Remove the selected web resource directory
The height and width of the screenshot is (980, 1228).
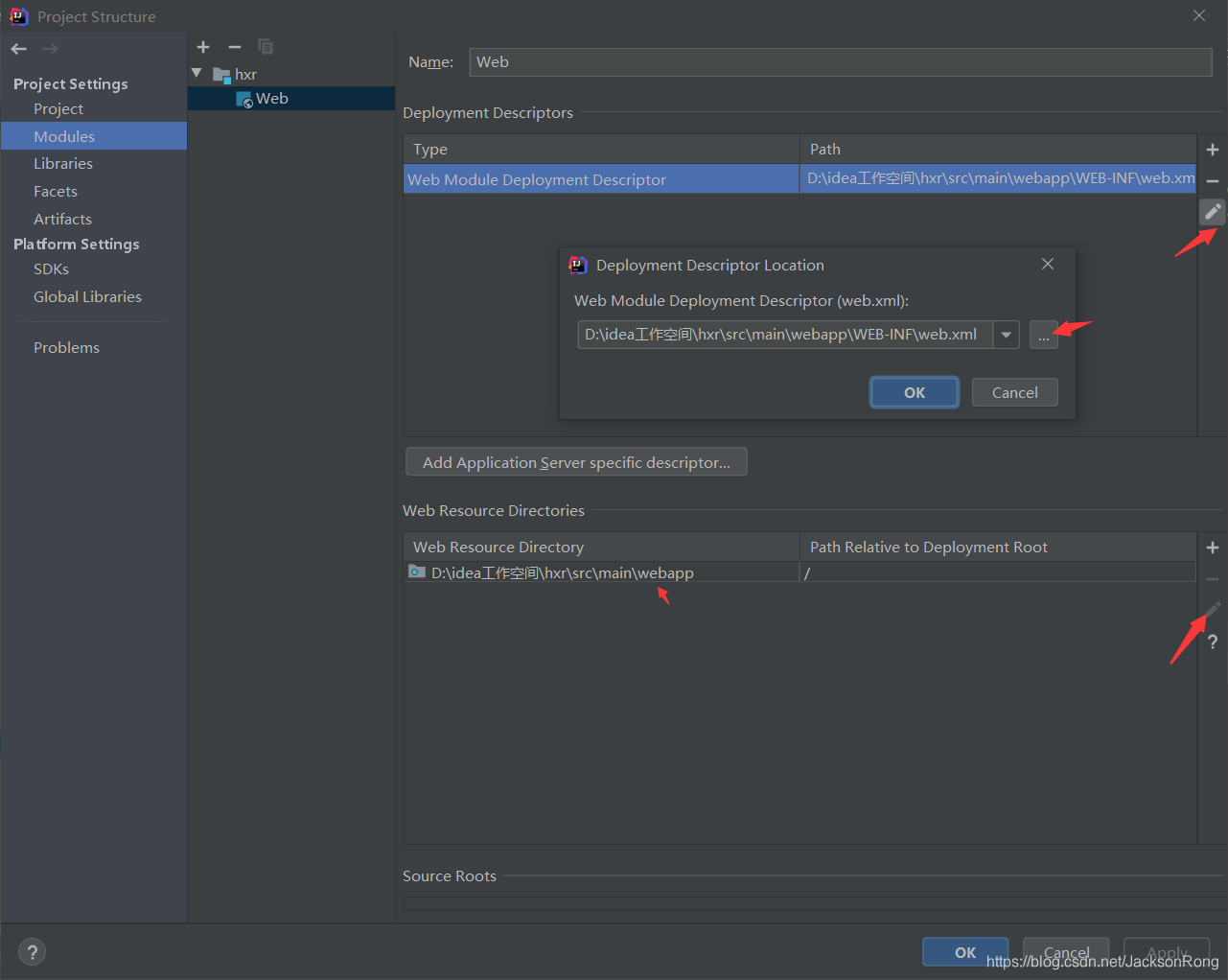pos(1213,579)
